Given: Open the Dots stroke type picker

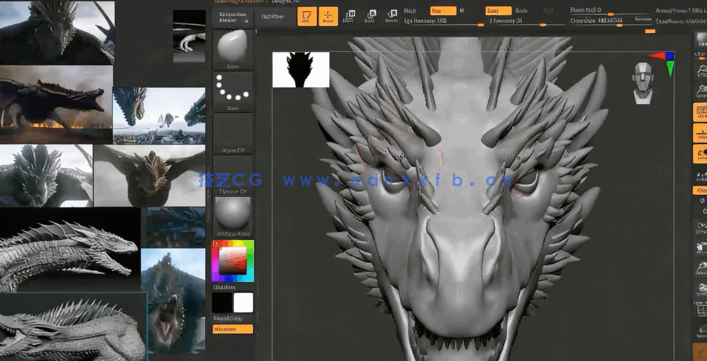Looking at the screenshot, I should pos(233,91).
